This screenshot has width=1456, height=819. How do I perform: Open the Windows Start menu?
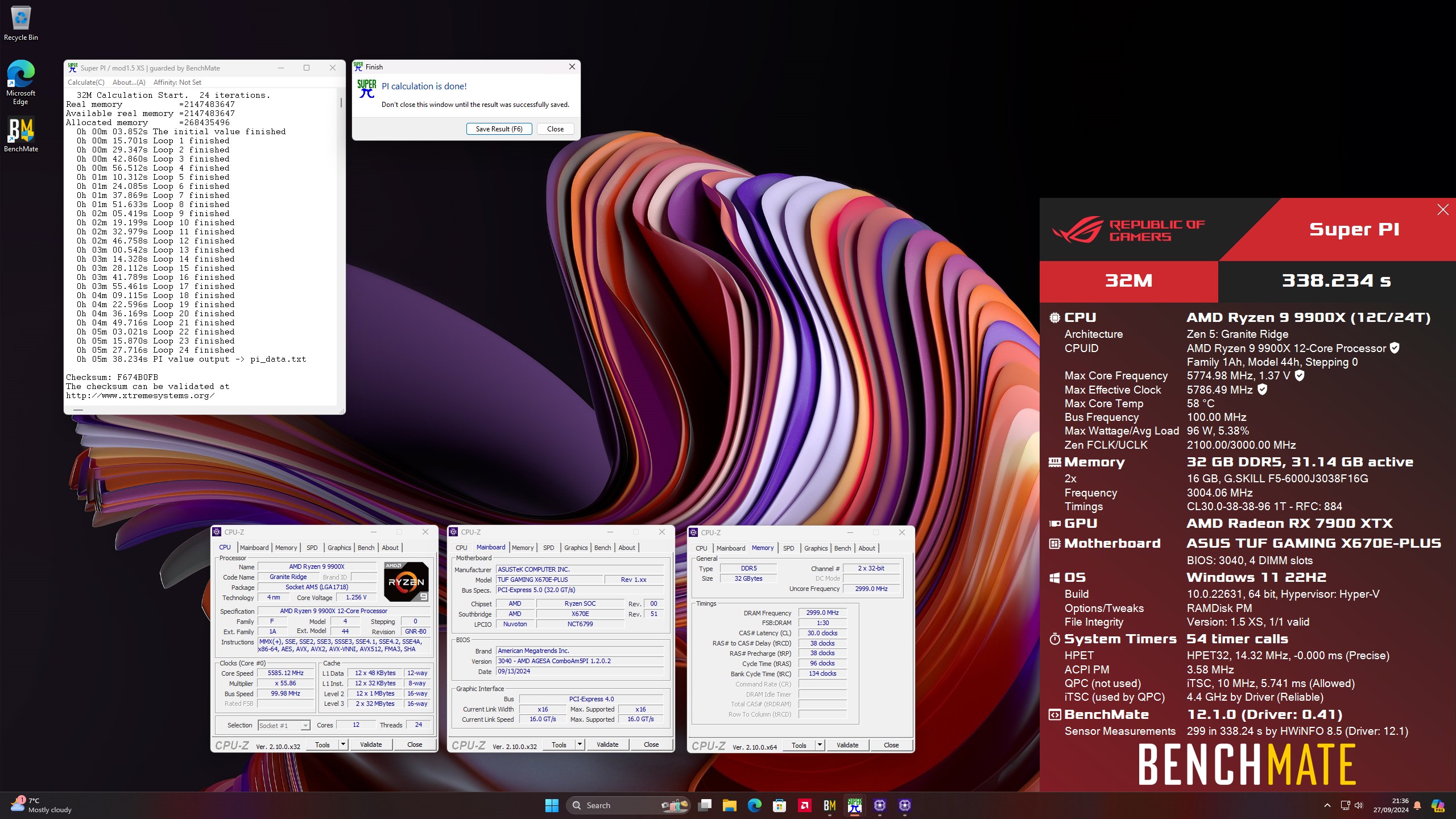pyautogui.click(x=552, y=805)
